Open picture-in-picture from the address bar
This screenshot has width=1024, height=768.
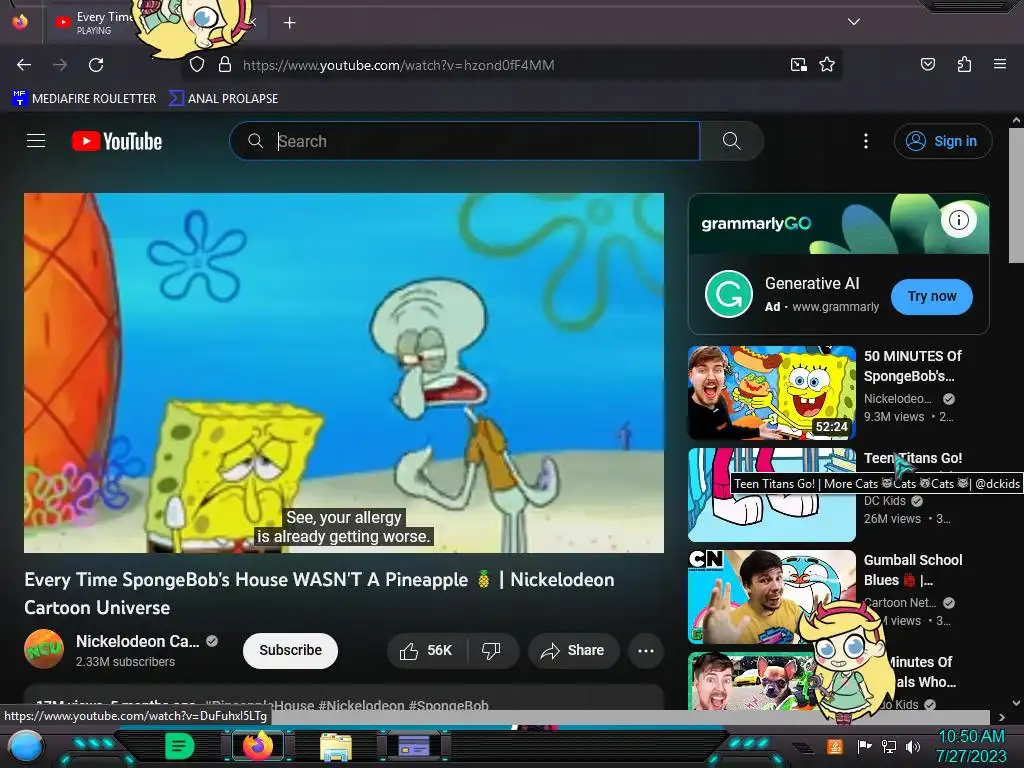tap(799, 65)
